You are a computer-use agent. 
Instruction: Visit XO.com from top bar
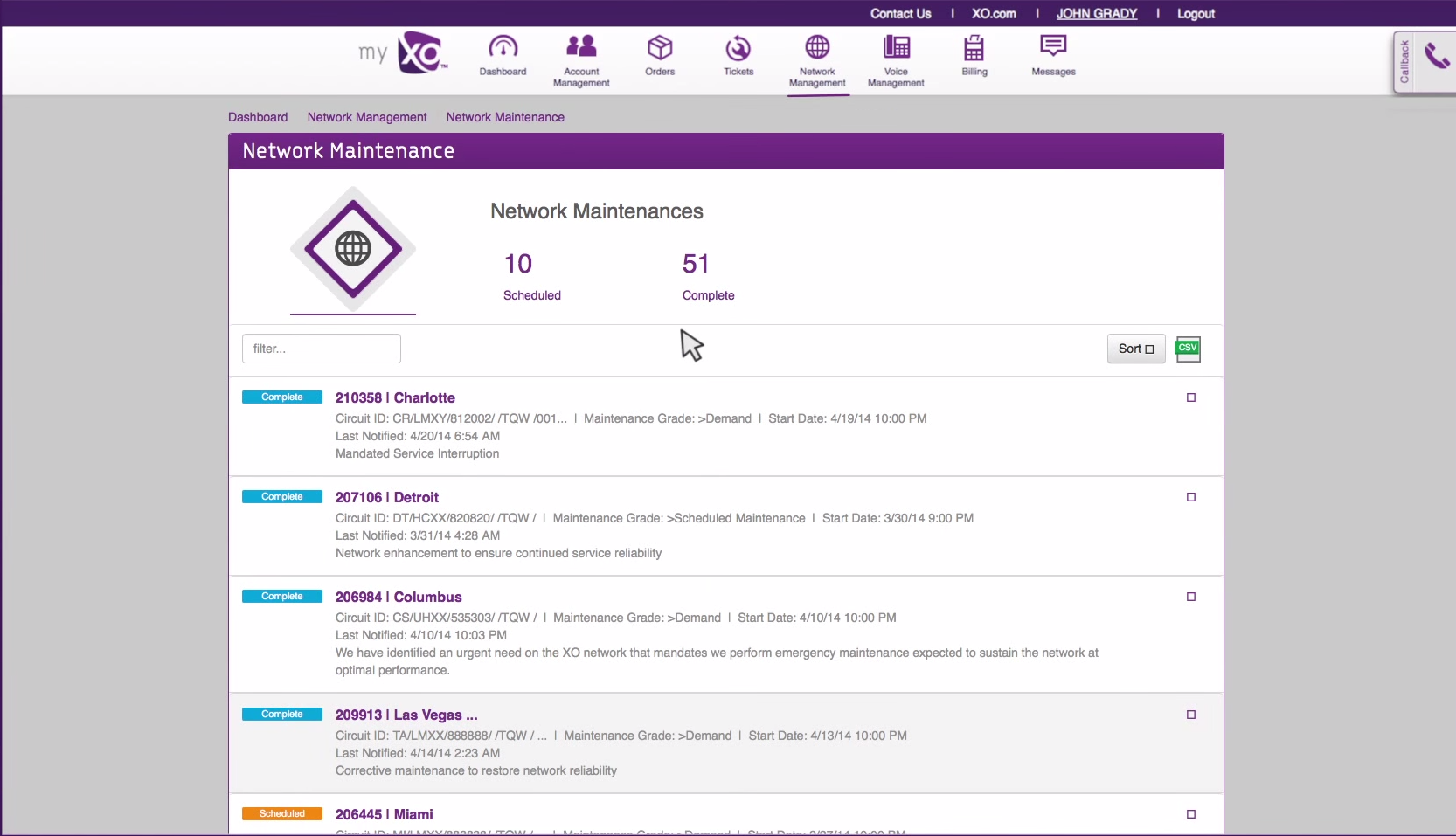point(994,14)
